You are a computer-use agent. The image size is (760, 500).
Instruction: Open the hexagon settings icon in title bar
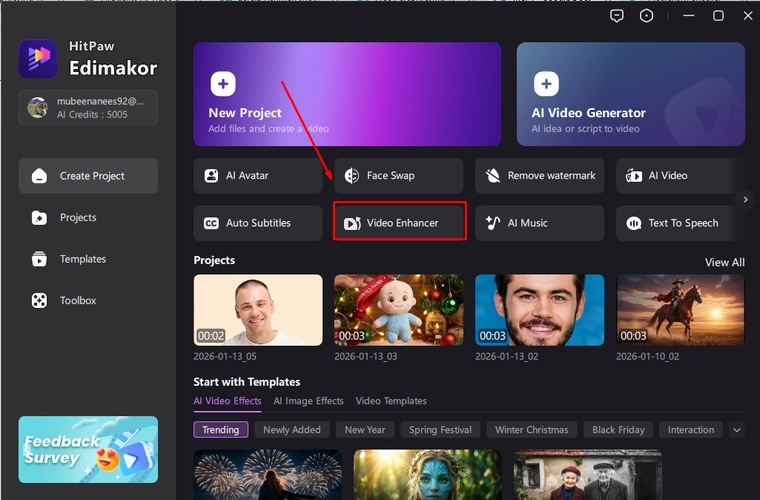tap(646, 16)
